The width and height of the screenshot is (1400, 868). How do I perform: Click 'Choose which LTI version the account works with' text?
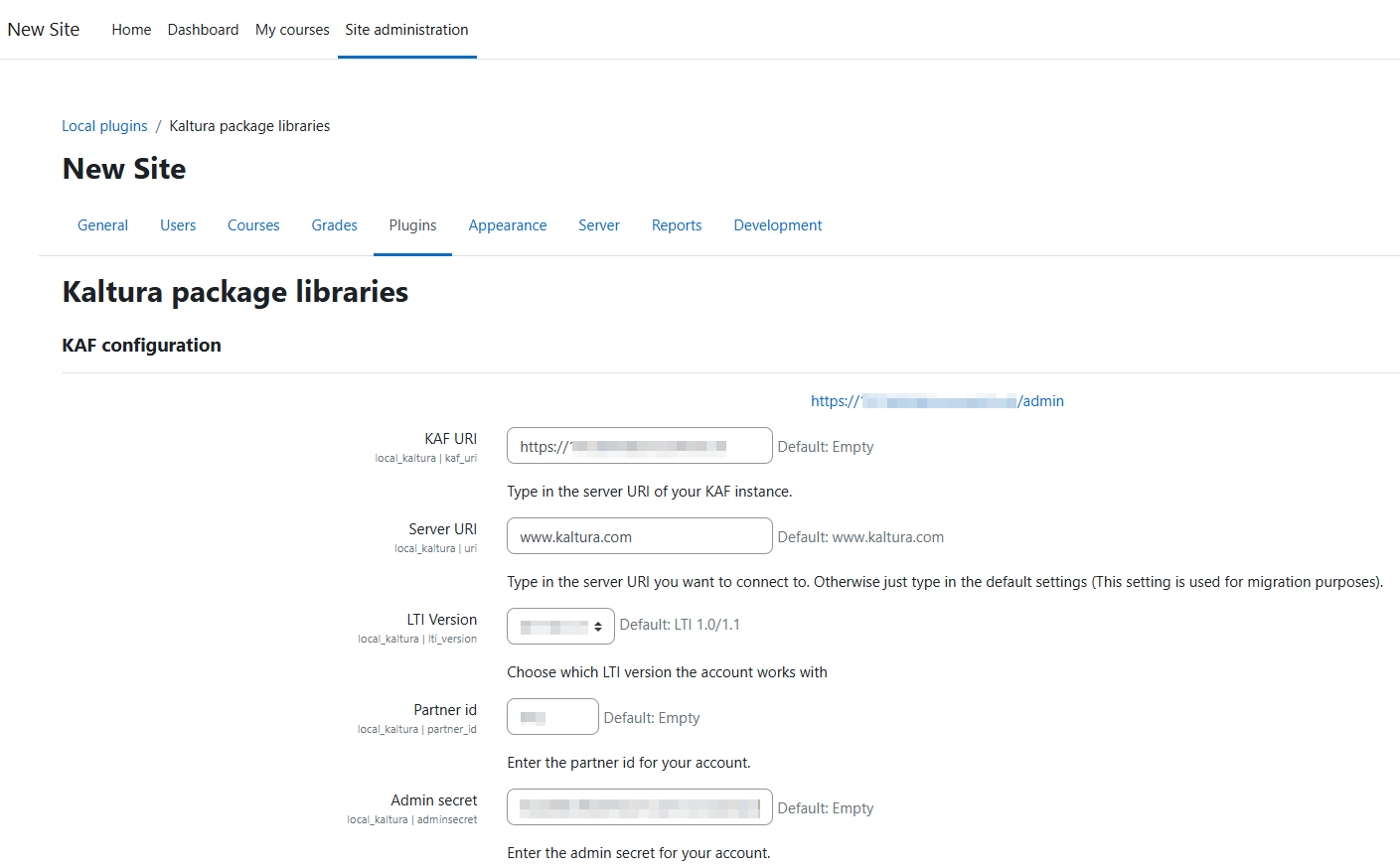click(667, 672)
